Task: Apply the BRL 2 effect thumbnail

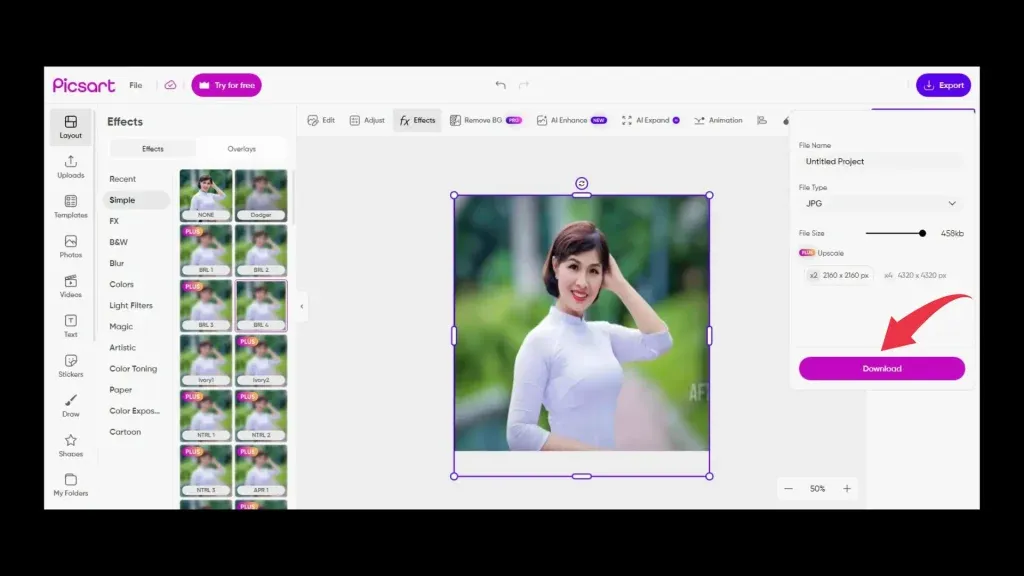Action: pos(261,250)
